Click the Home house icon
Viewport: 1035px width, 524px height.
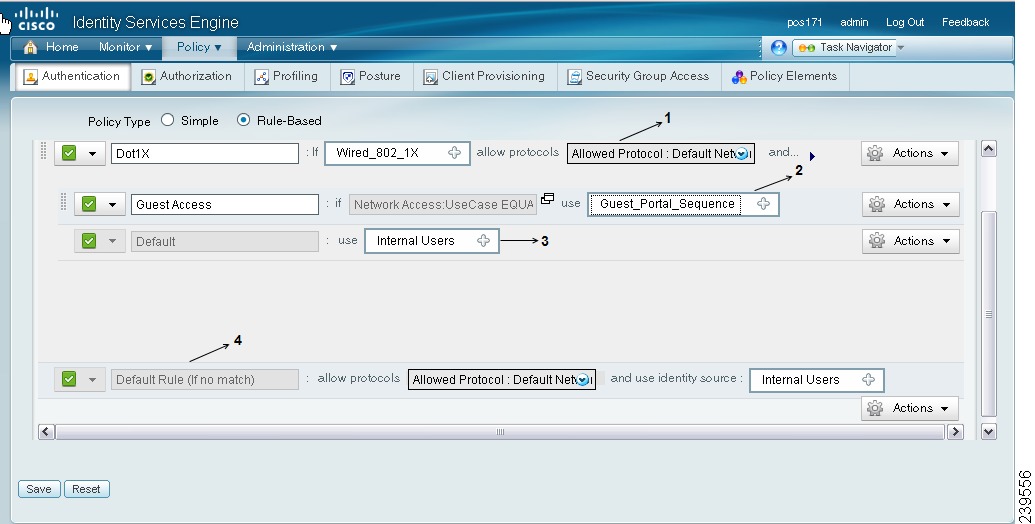pyautogui.click(x=30, y=48)
